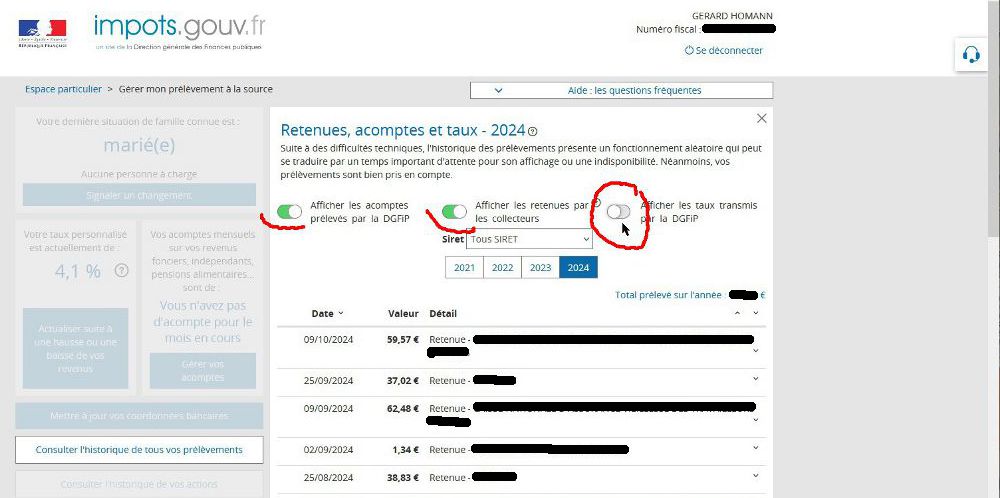
Task: Toggle Afficher les retenues par les collecteurs
Action: [x=455, y=212]
